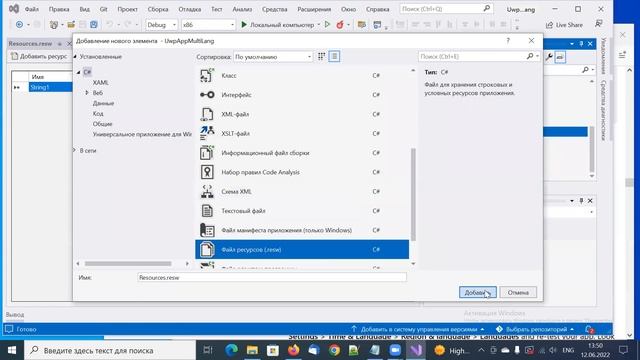Viewport: 640px width, 360px height.
Task: Open the Вид menu
Action: click(84, 9)
